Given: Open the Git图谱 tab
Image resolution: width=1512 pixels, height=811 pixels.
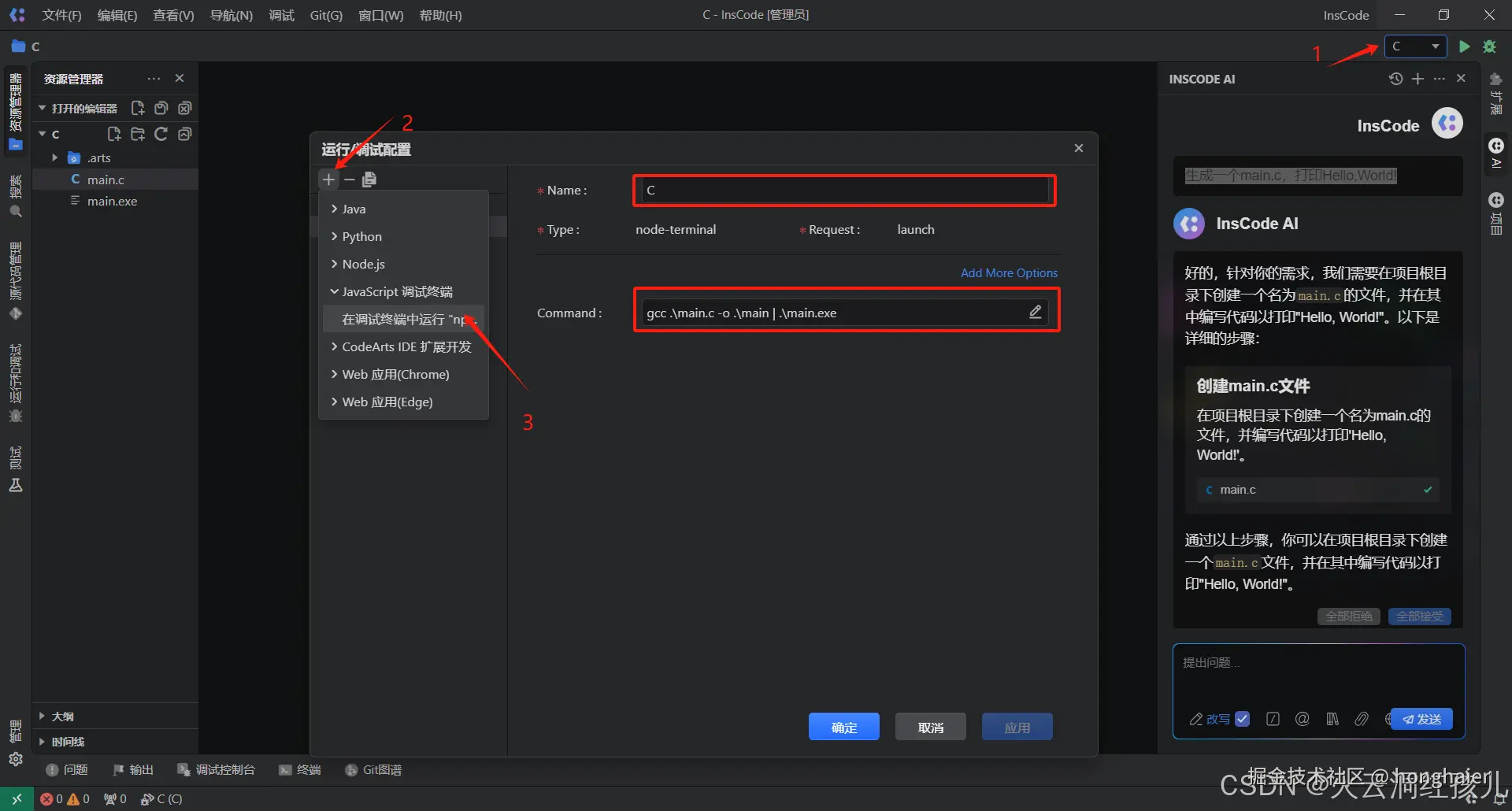Looking at the screenshot, I should pyautogui.click(x=373, y=770).
